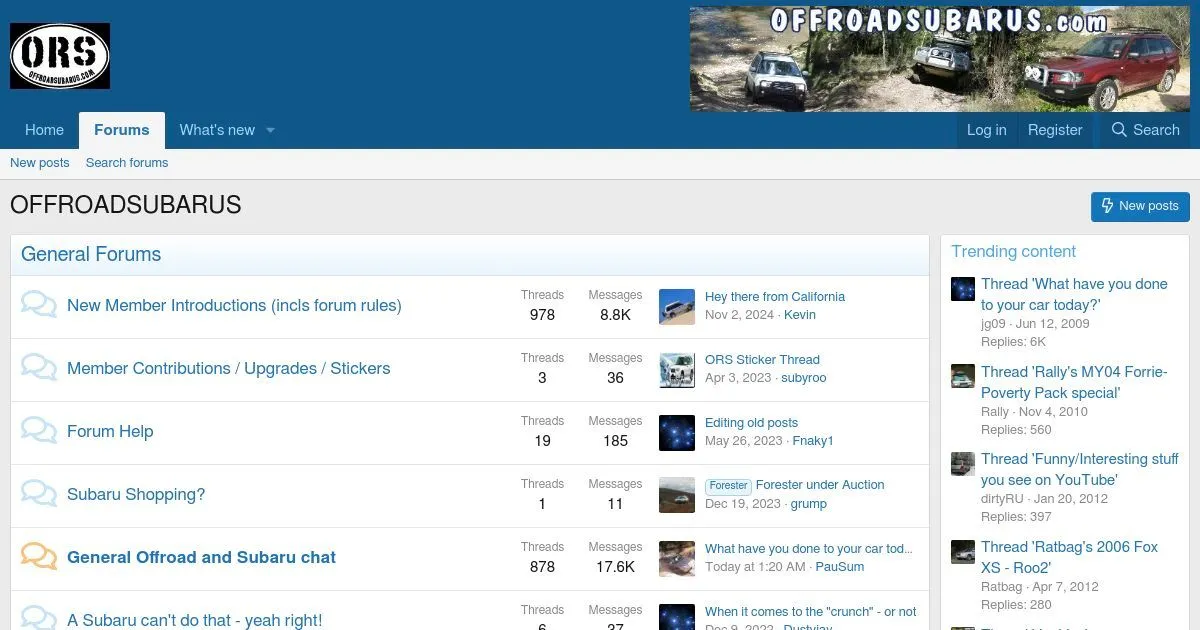Click the orange General Offroad chat bubble icon
Viewport: 1200px width, 630px height.
tap(39, 556)
